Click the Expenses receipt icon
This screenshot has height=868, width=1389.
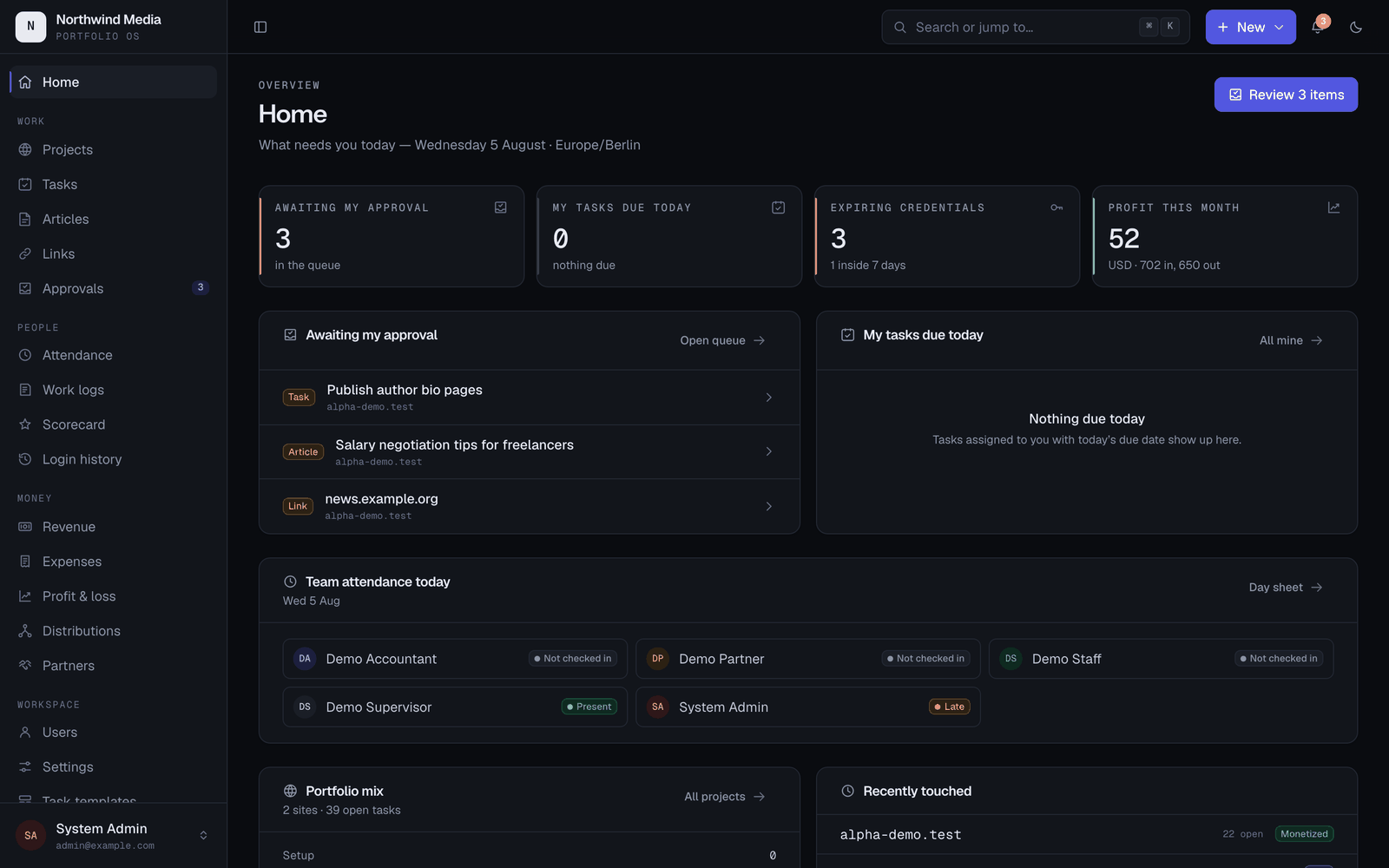[x=25, y=562]
